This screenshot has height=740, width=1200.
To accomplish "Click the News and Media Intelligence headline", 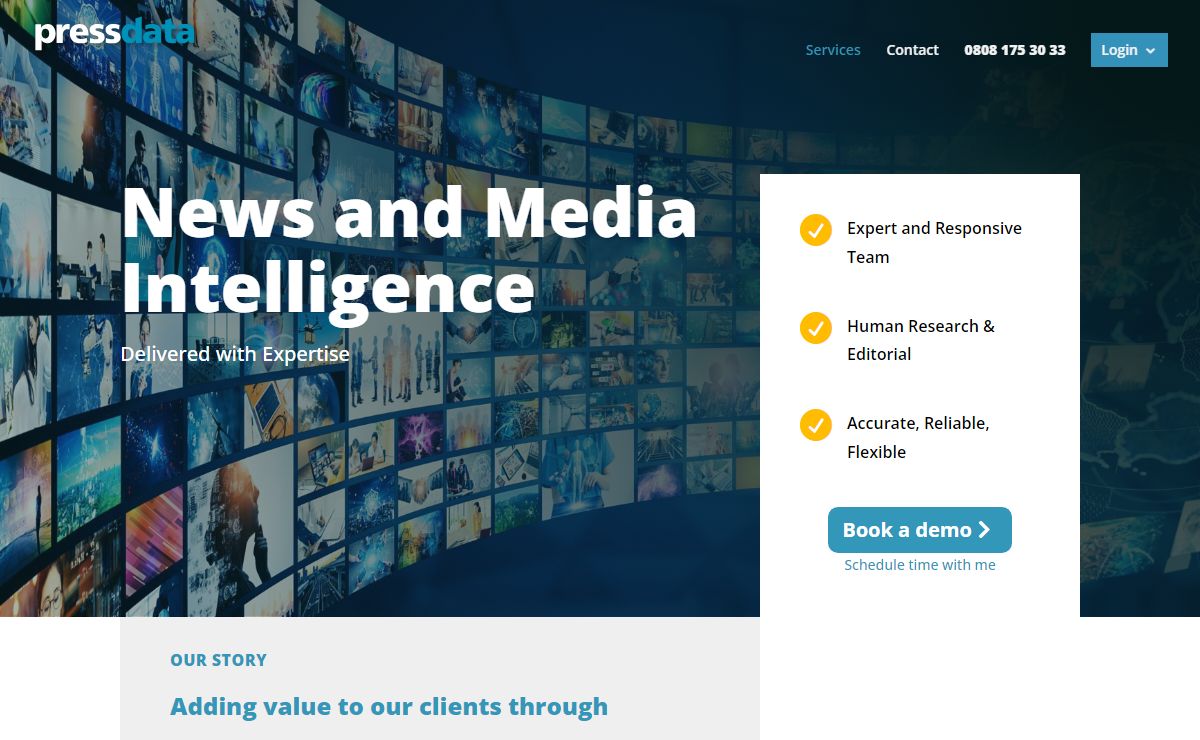I will [408, 250].
